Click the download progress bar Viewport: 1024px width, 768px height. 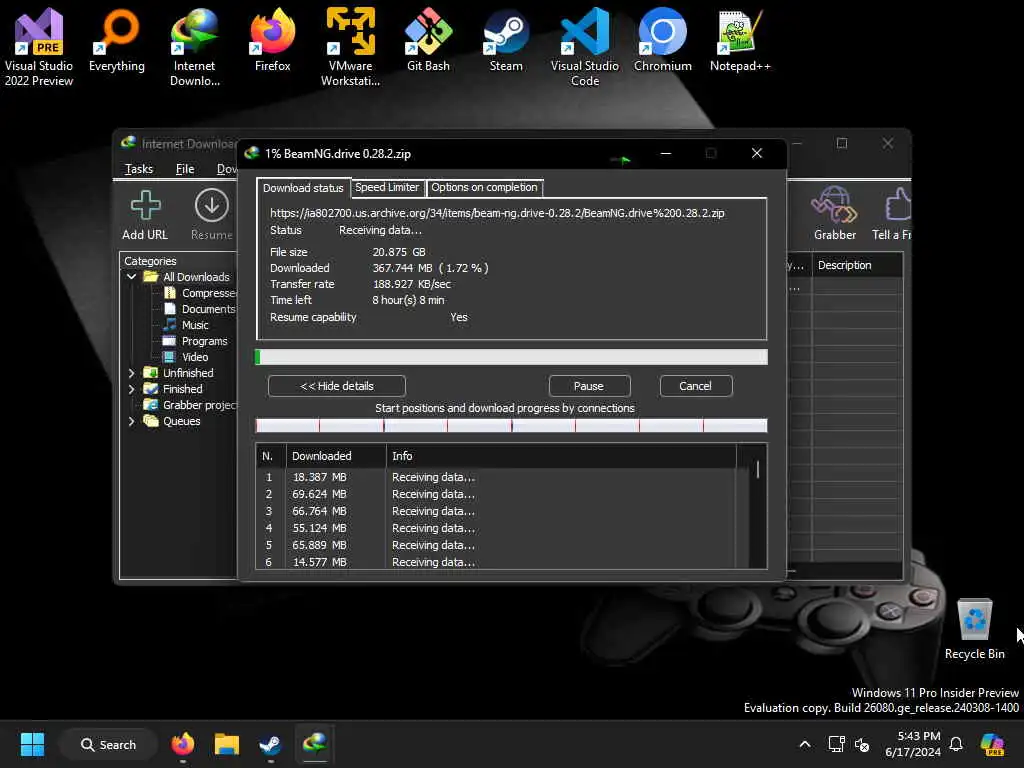coord(511,357)
